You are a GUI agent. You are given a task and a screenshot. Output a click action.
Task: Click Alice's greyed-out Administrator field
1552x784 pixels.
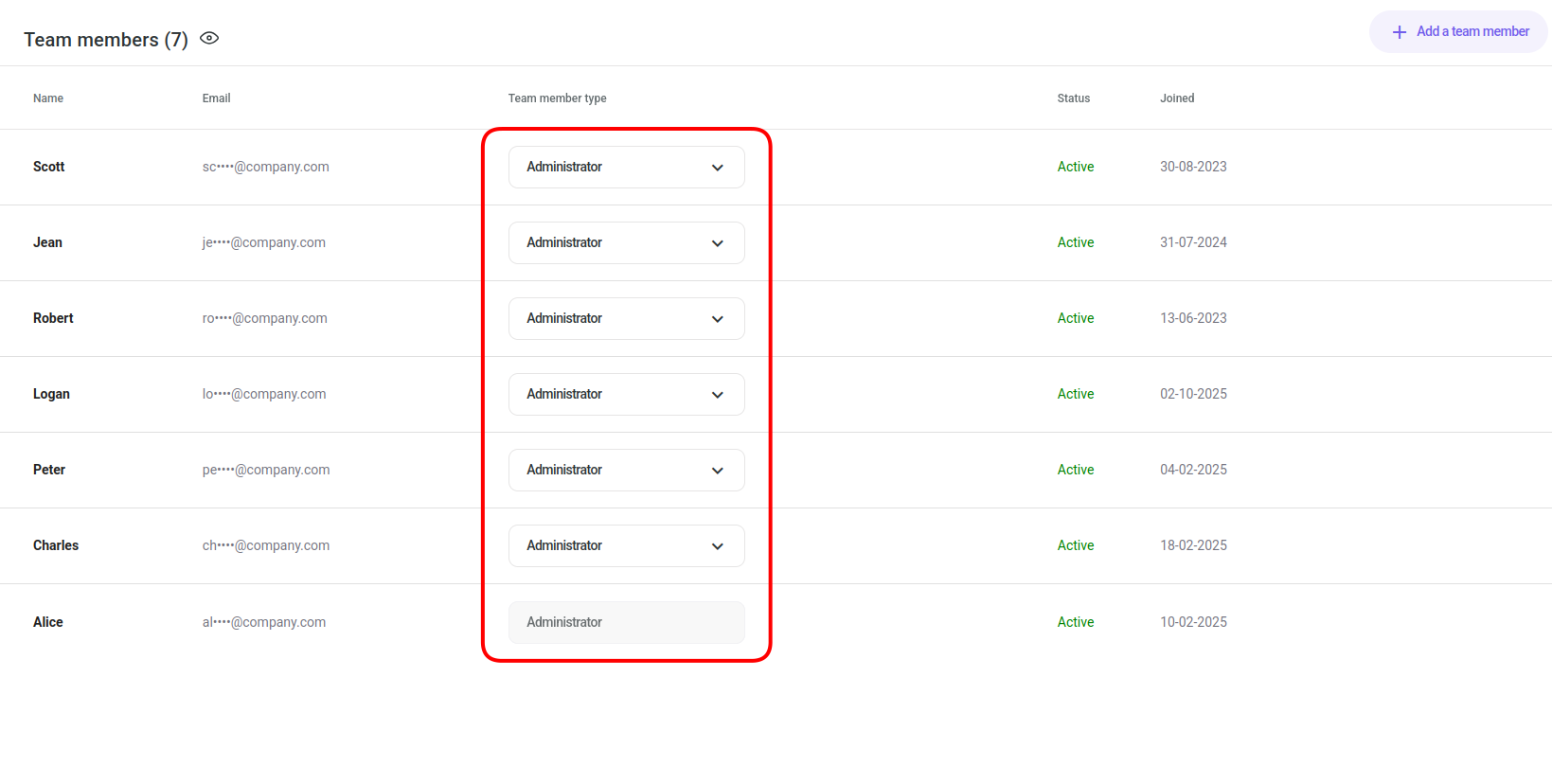(626, 623)
